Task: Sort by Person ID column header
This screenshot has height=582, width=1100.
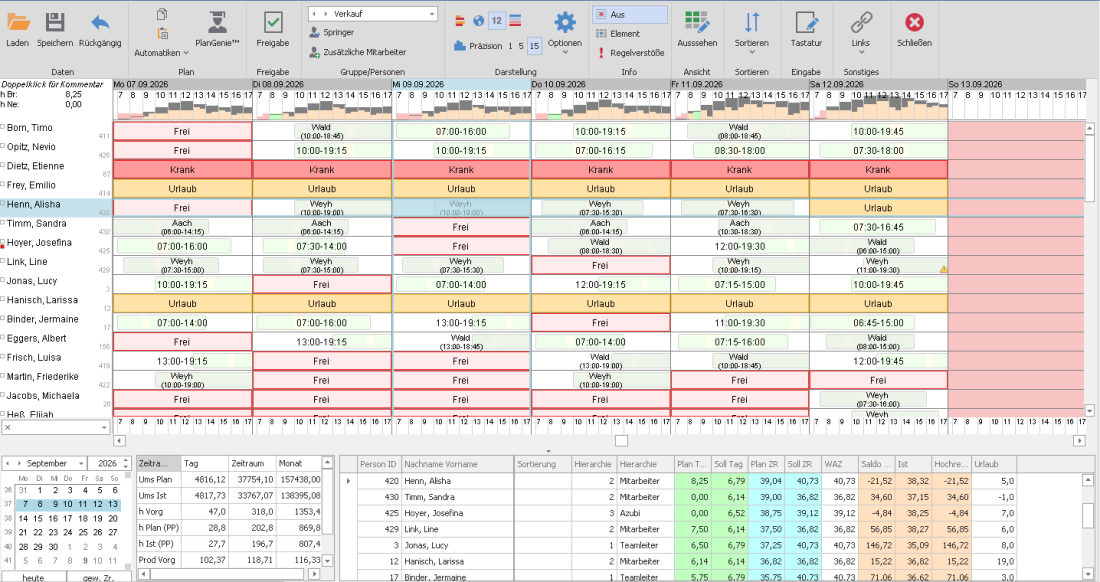Action: tap(378, 464)
